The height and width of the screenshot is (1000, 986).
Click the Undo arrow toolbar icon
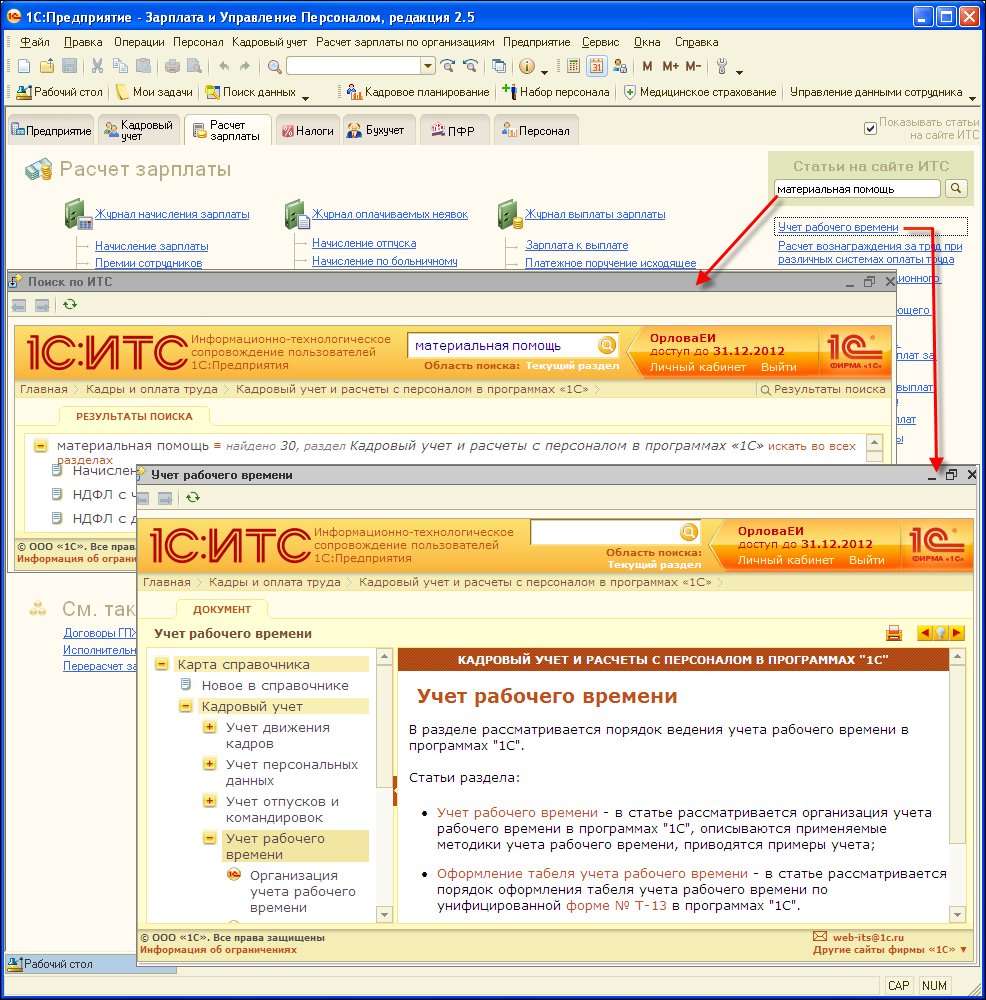click(224, 66)
